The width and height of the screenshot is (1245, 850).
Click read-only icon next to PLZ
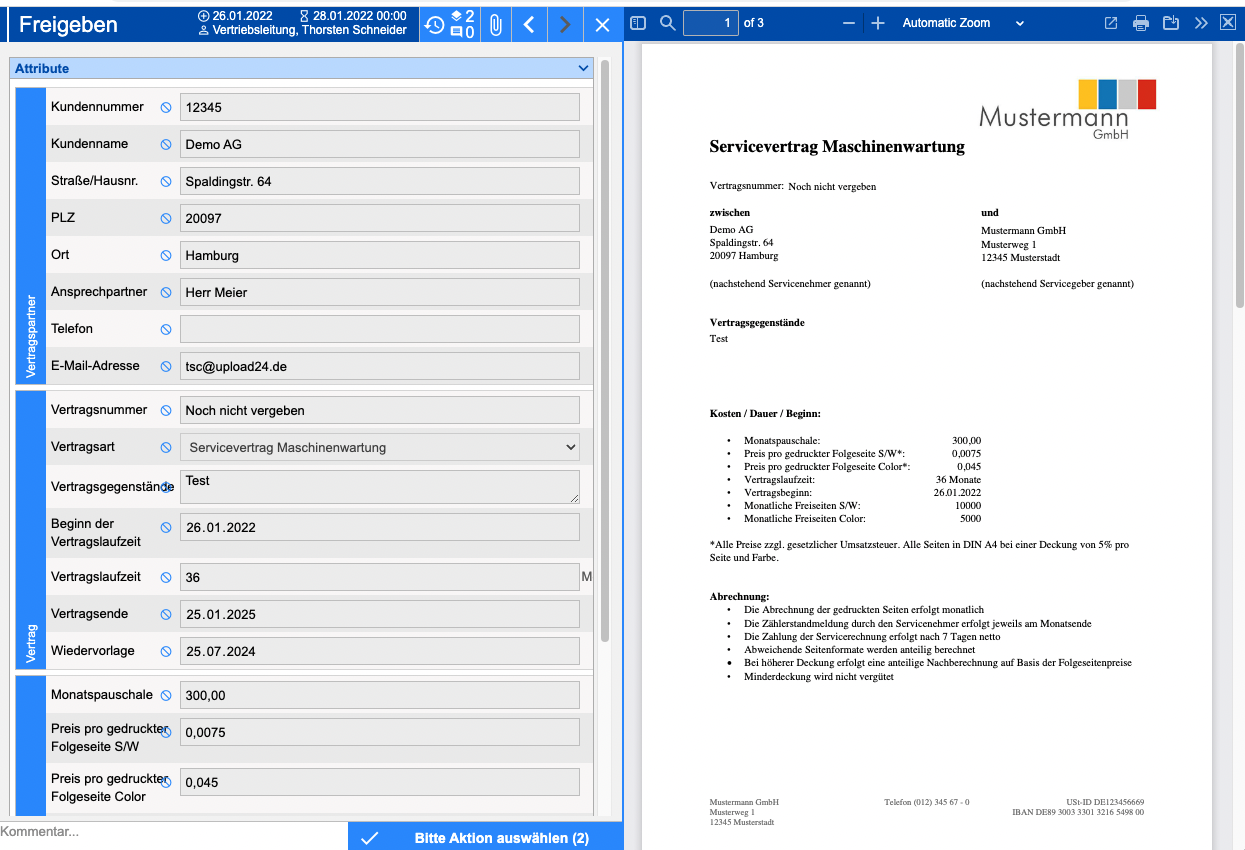166,218
